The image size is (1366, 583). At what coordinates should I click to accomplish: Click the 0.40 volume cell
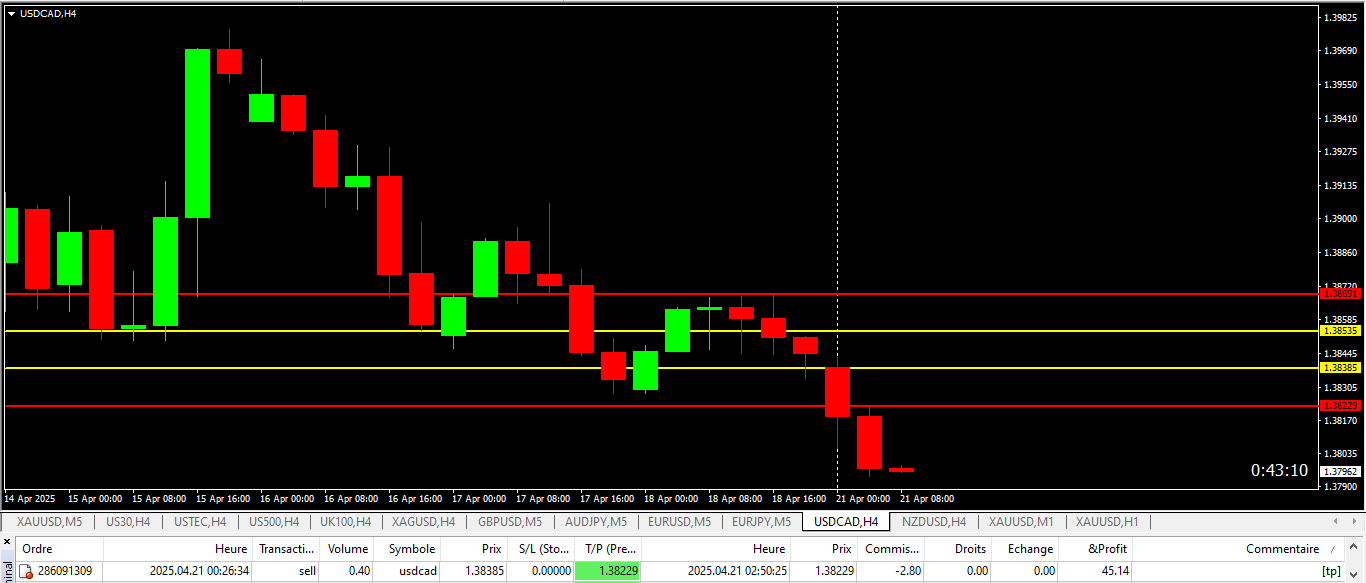click(x=359, y=571)
